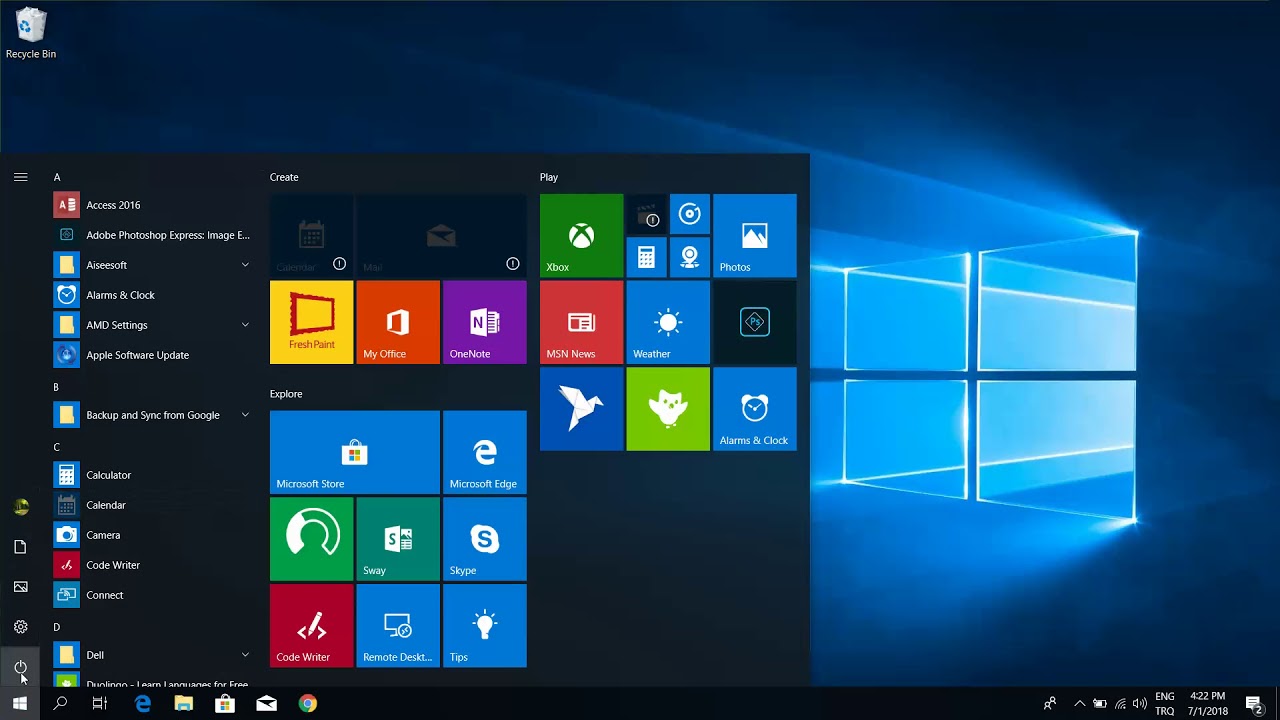Open the green headphone circle tile
This screenshot has height=720, width=1280.
click(x=311, y=539)
